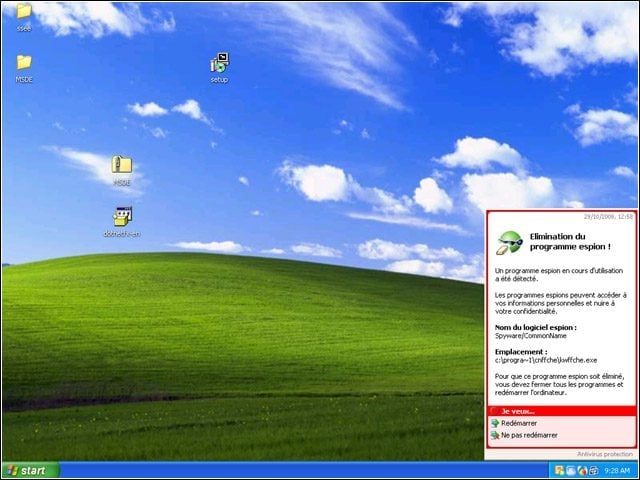640x480 pixels.
Task: Click the network computers tray icon
Action: (593, 471)
